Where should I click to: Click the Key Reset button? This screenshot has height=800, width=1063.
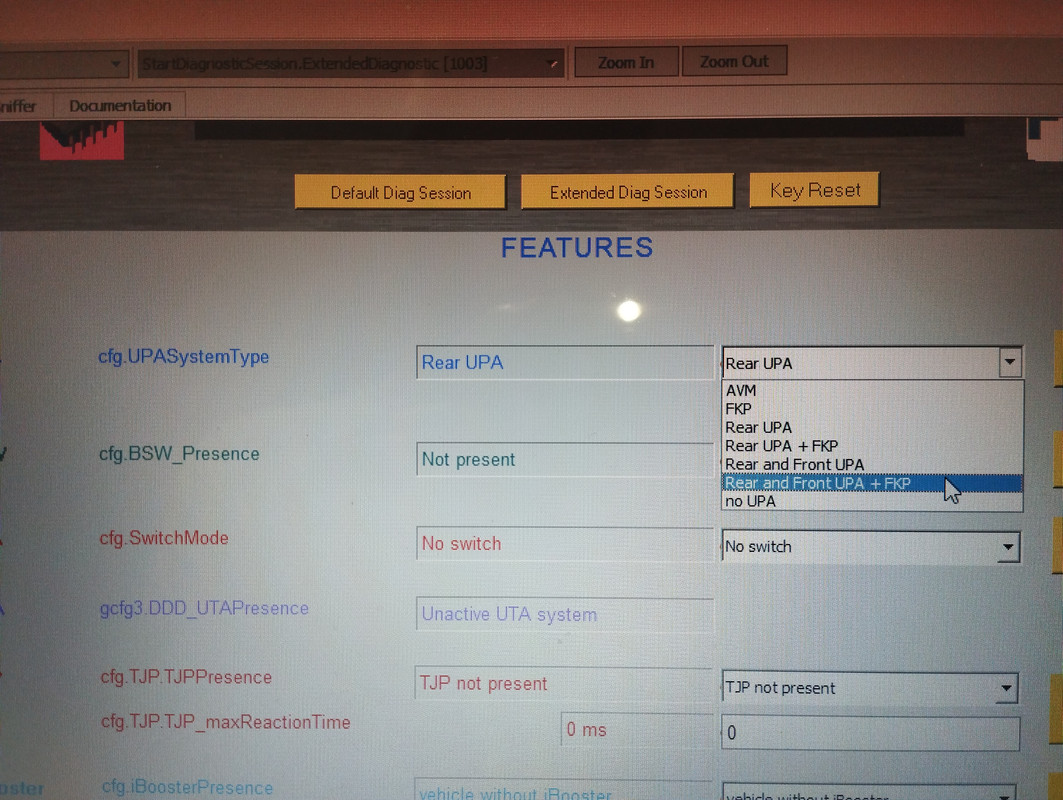(814, 190)
